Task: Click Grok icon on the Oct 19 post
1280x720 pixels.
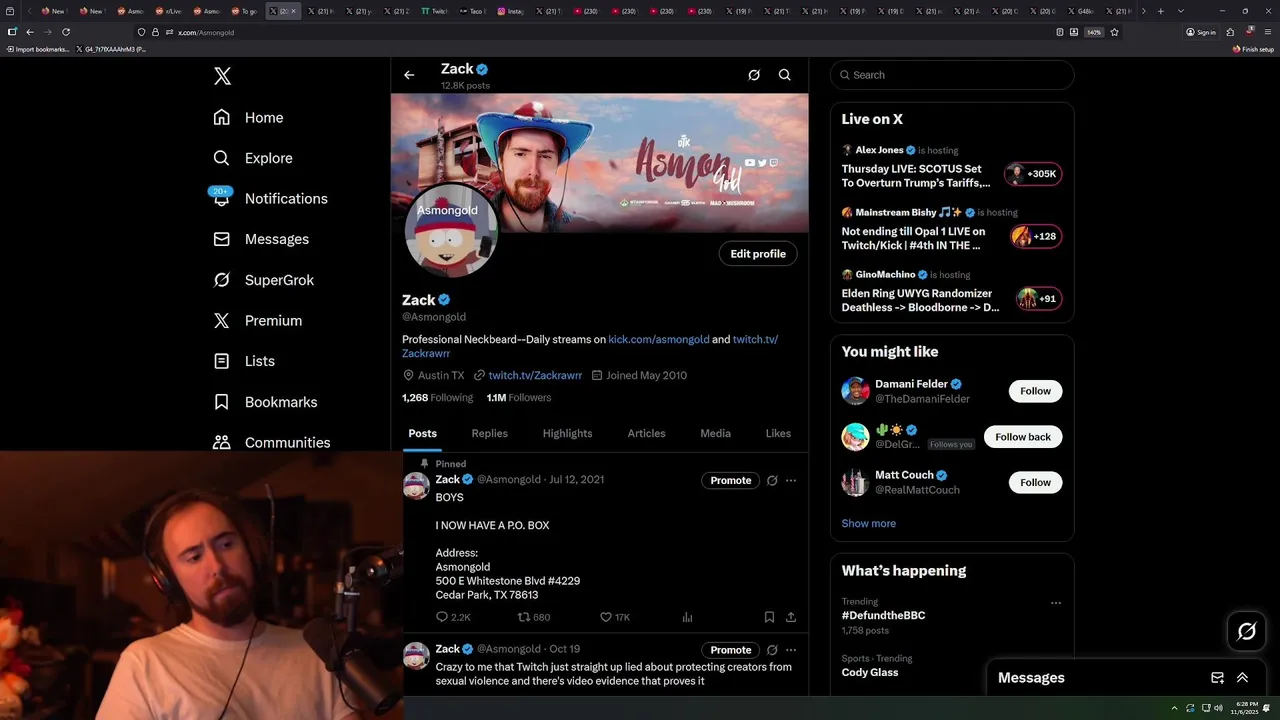Action: pyautogui.click(x=772, y=650)
